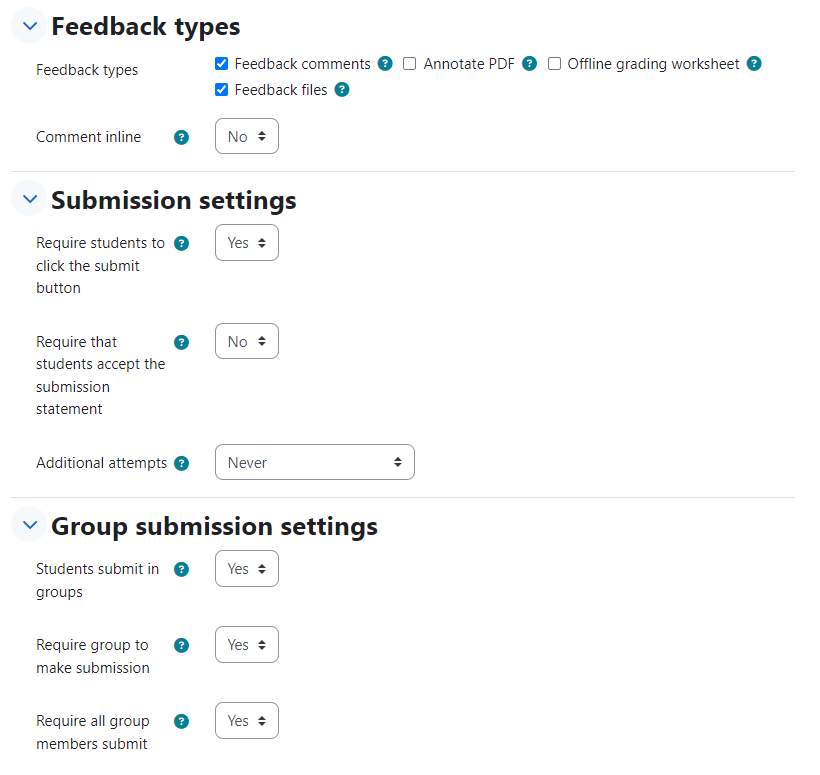Image resolution: width=820 pixels, height=775 pixels.
Task: Open Comment inline help icon
Action: click(x=181, y=138)
